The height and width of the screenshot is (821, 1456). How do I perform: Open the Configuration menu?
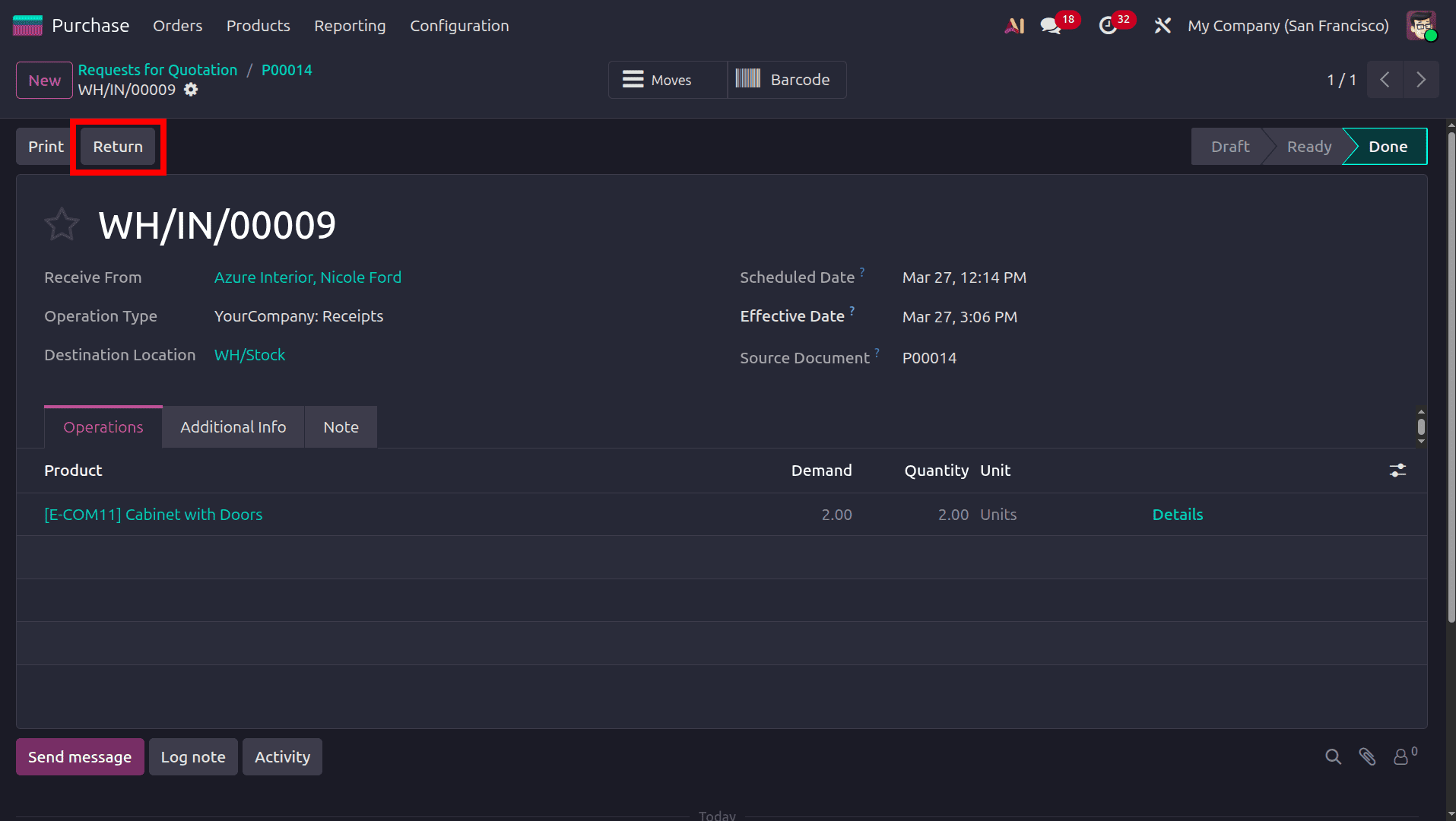(459, 25)
